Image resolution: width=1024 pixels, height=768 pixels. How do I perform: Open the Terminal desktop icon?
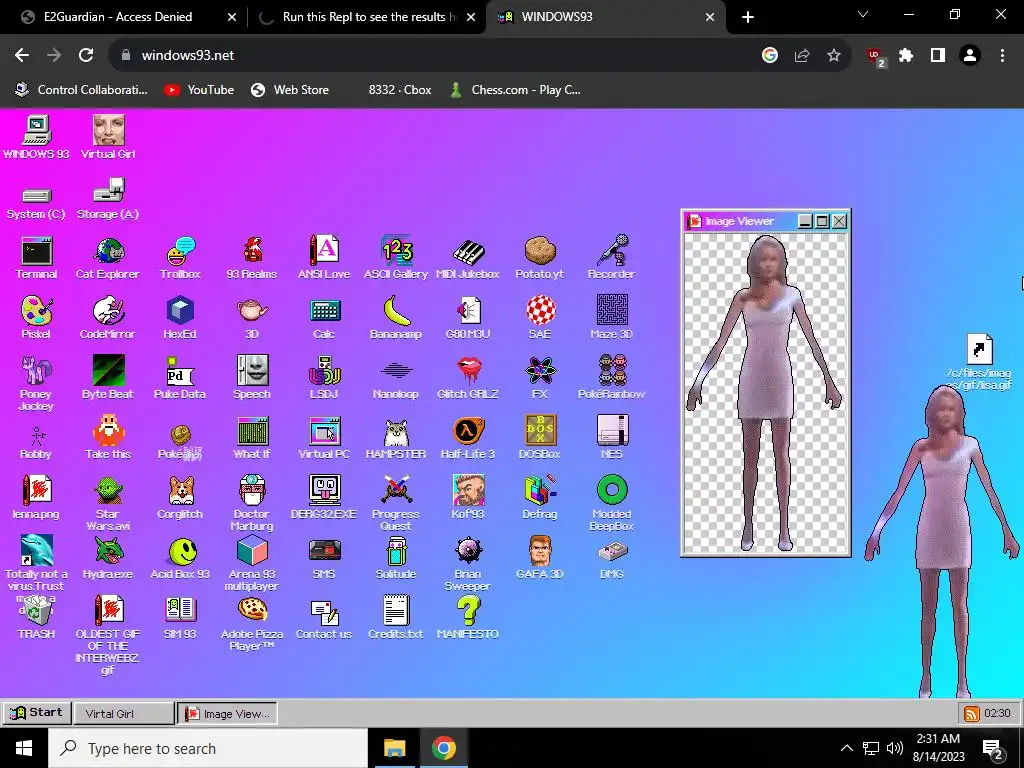click(36, 258)
